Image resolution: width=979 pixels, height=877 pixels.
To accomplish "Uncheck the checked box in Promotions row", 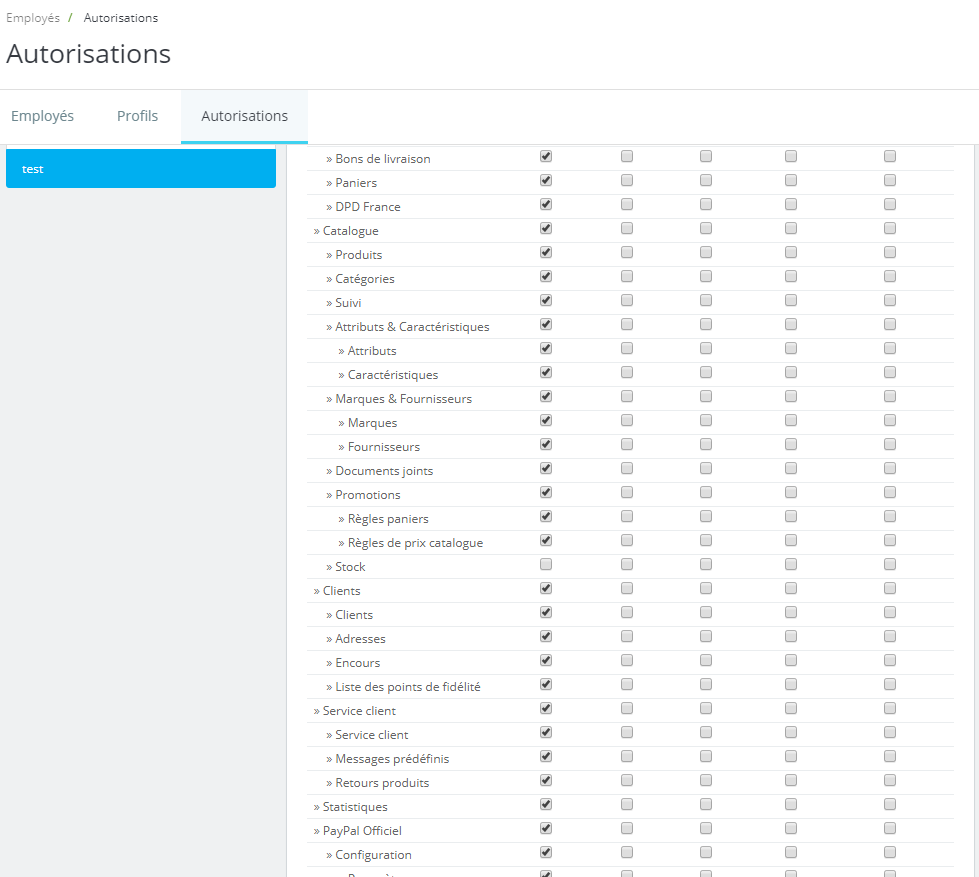I will 546,492.
